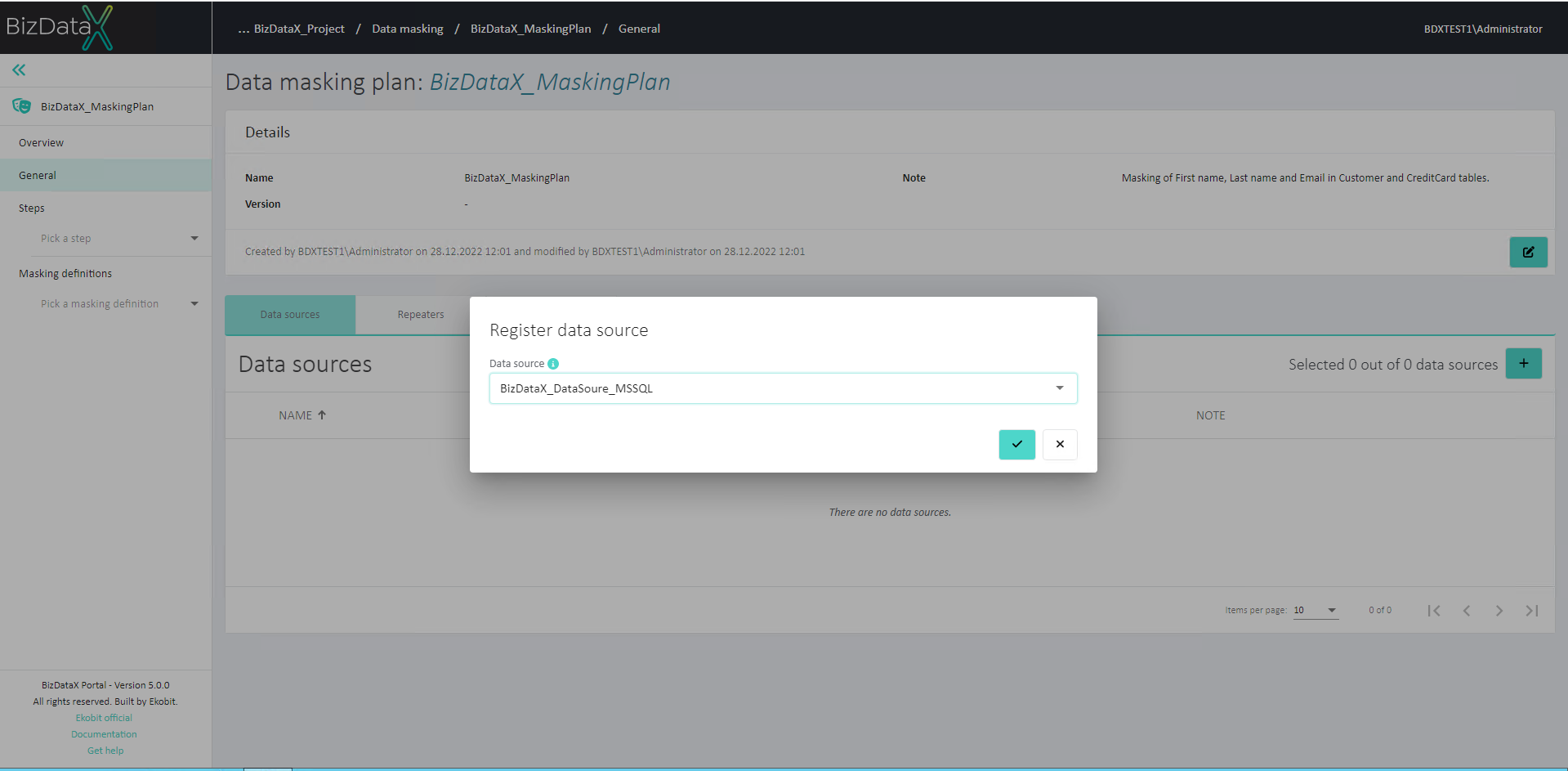This screenshot has width=1568, height=771.
Task: Click the 'There are no data sources.' message
Action: (890, 513)
